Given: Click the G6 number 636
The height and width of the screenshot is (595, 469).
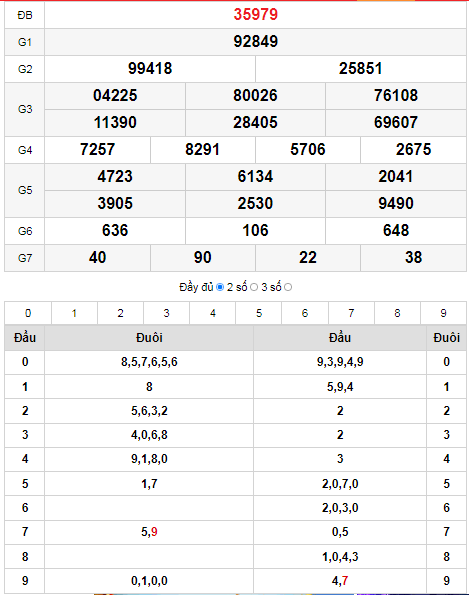Looking at the screenshot, I should click(x=115, y=230).
